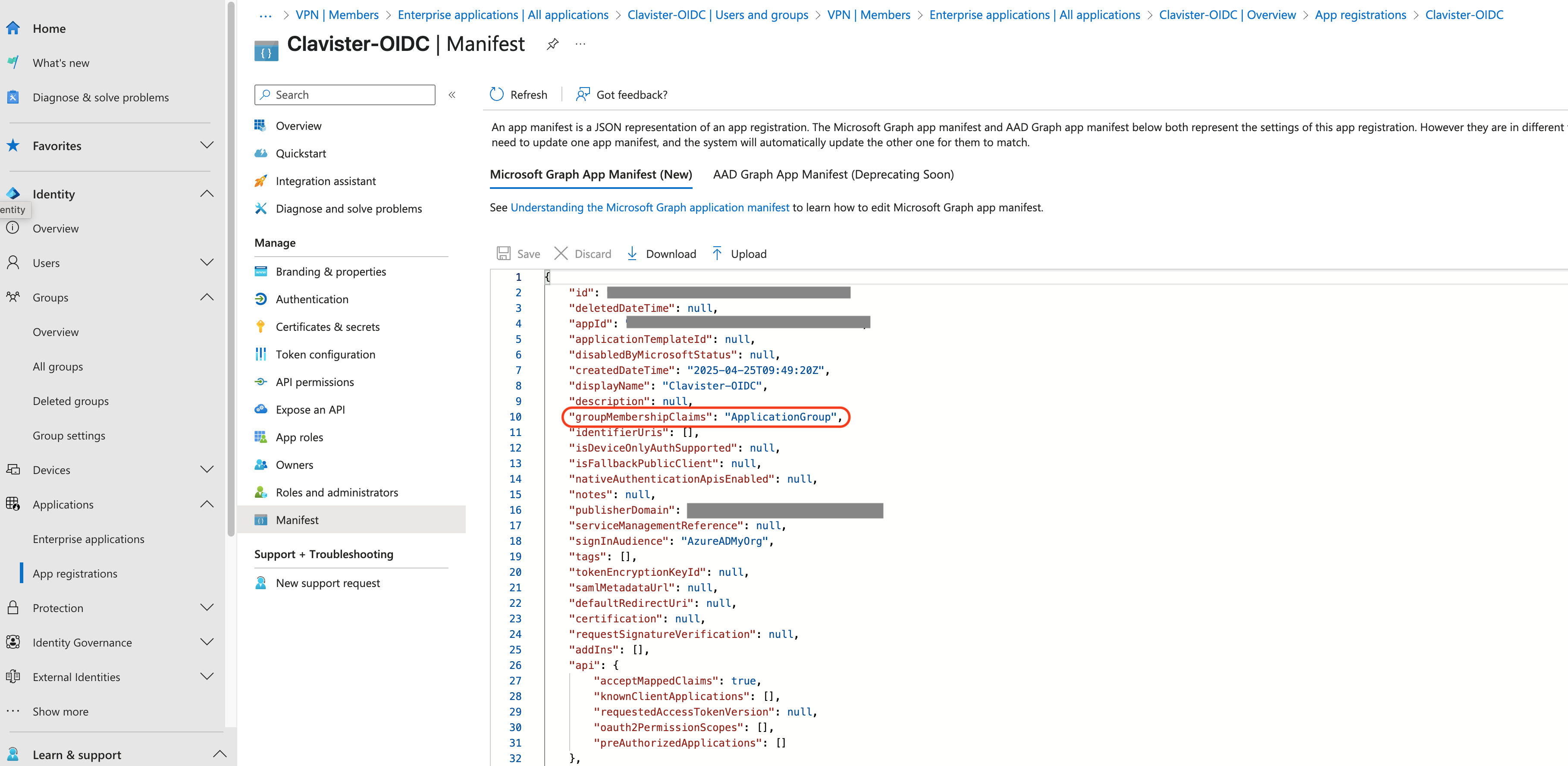Screen dimensions: 1568x766
Task: Click Show more in left sidebar
Action: [60, 711]
